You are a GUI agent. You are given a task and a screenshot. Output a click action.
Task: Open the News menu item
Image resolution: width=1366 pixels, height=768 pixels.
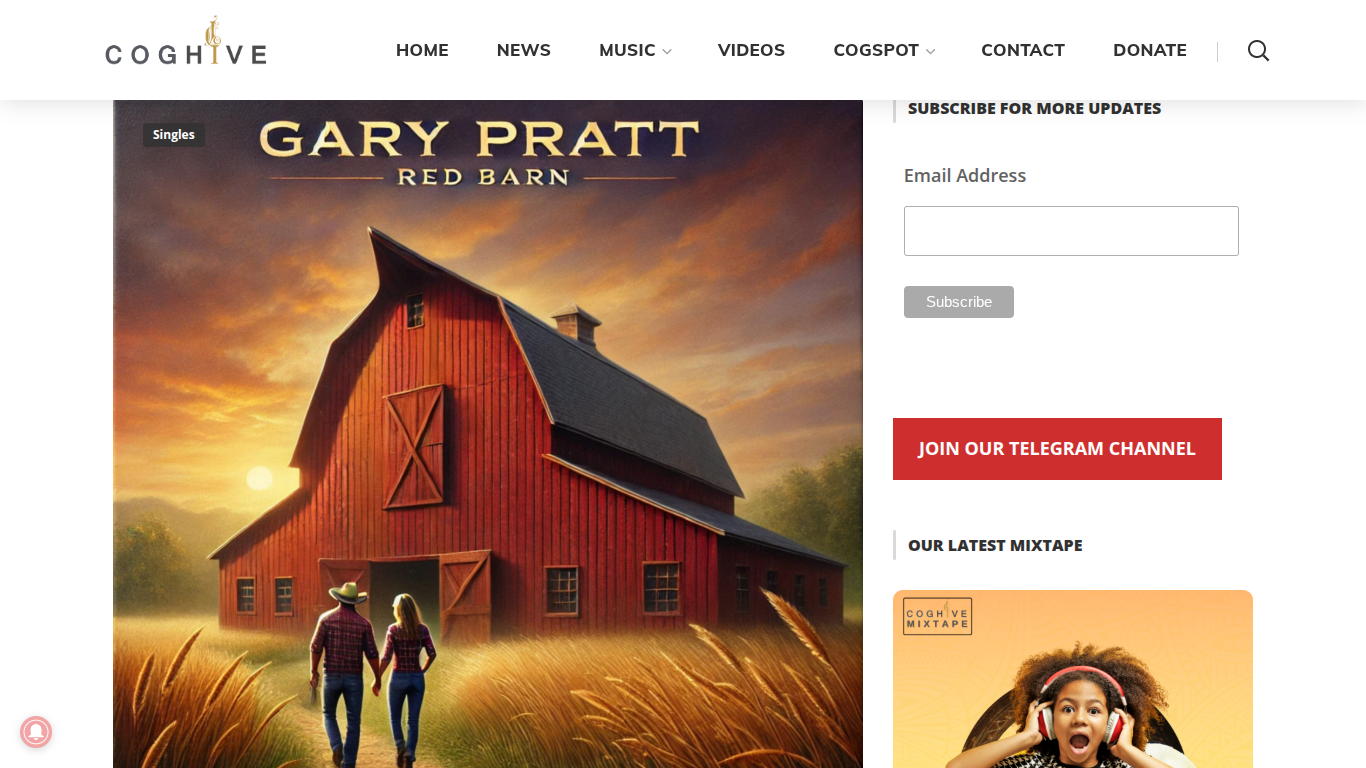click(x=524, y=50)
